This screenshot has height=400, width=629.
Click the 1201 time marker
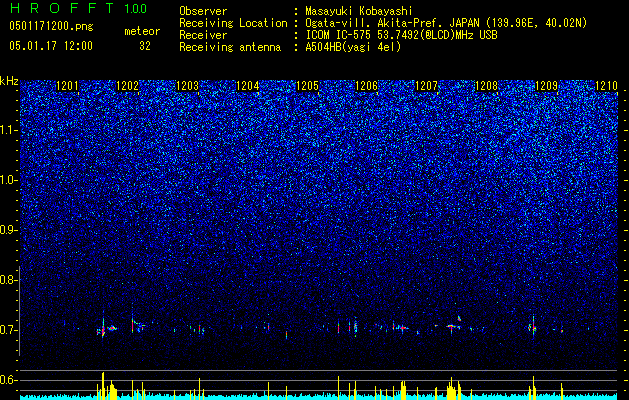[67, 86]
